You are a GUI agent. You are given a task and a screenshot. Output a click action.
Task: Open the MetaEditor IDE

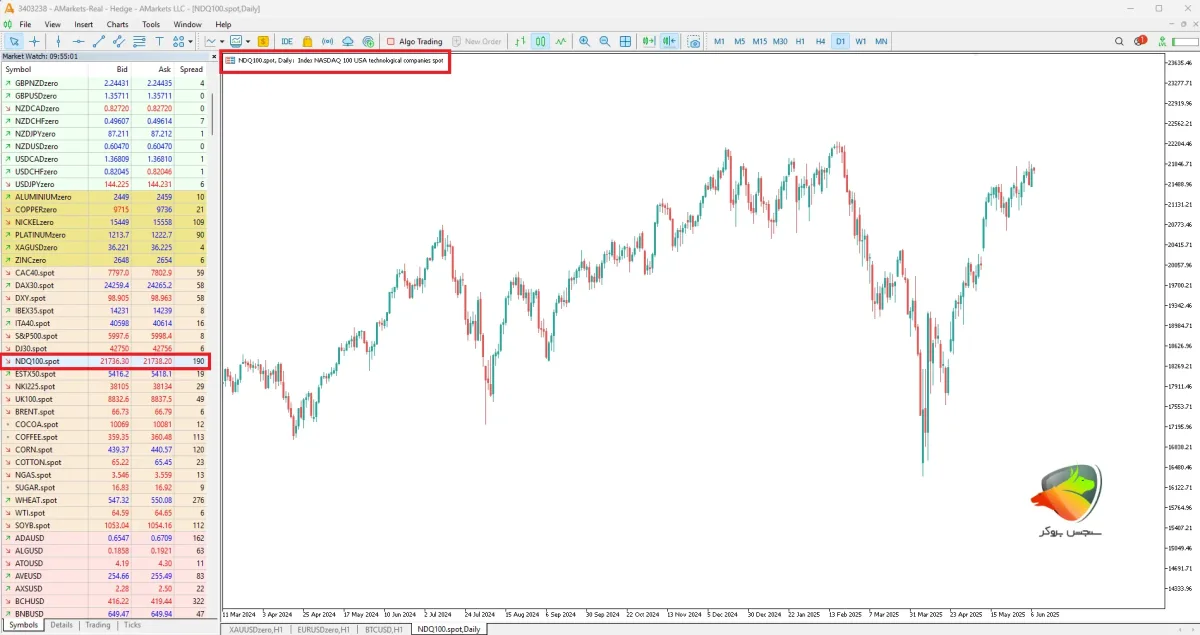287,41
